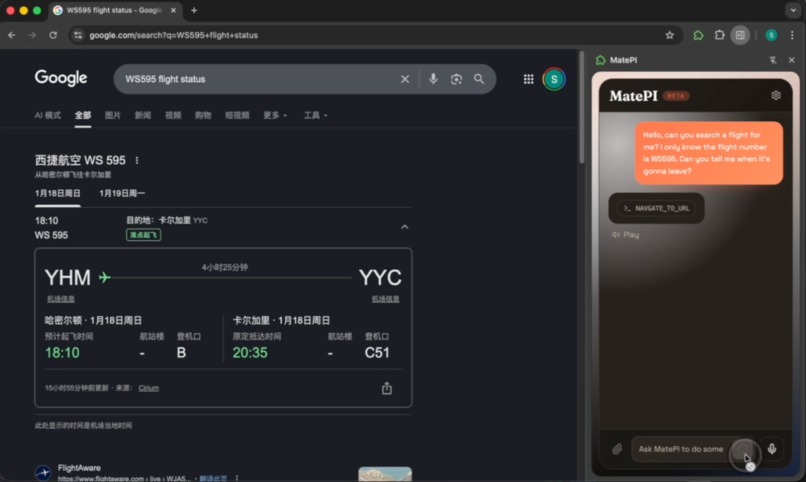This screenshot has height=482, width=806.
Task: Open the FlightAware search result
Action: 79,468
